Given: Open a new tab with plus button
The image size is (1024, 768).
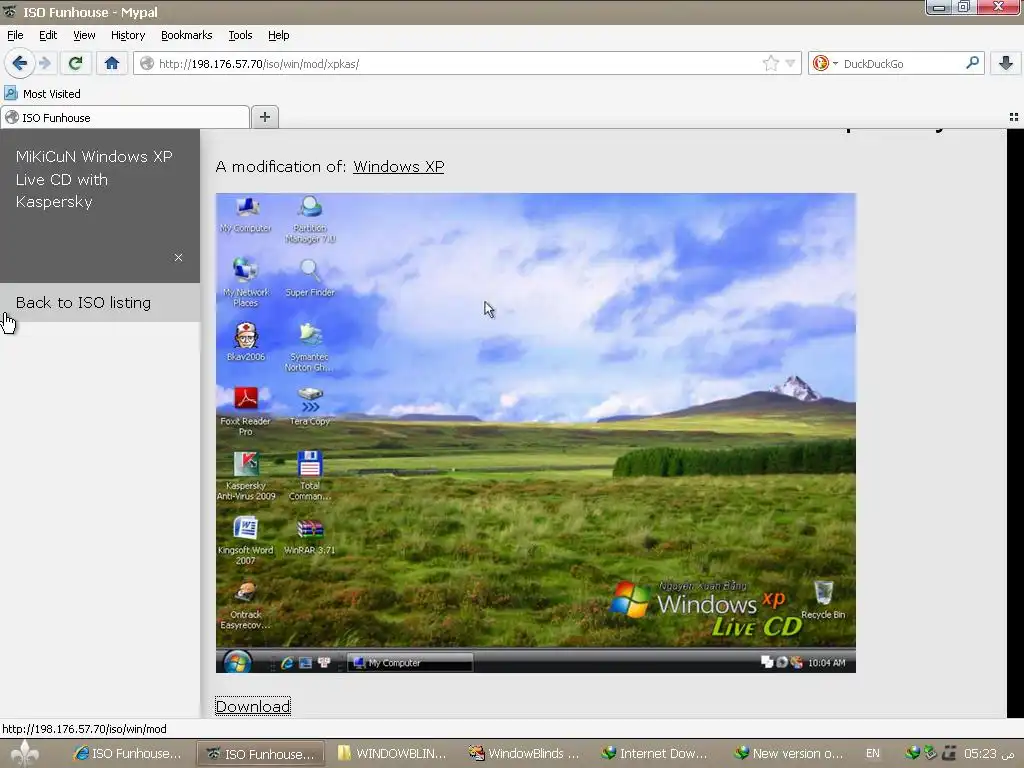Looking at the screenshot, I should tap(264, 117).
